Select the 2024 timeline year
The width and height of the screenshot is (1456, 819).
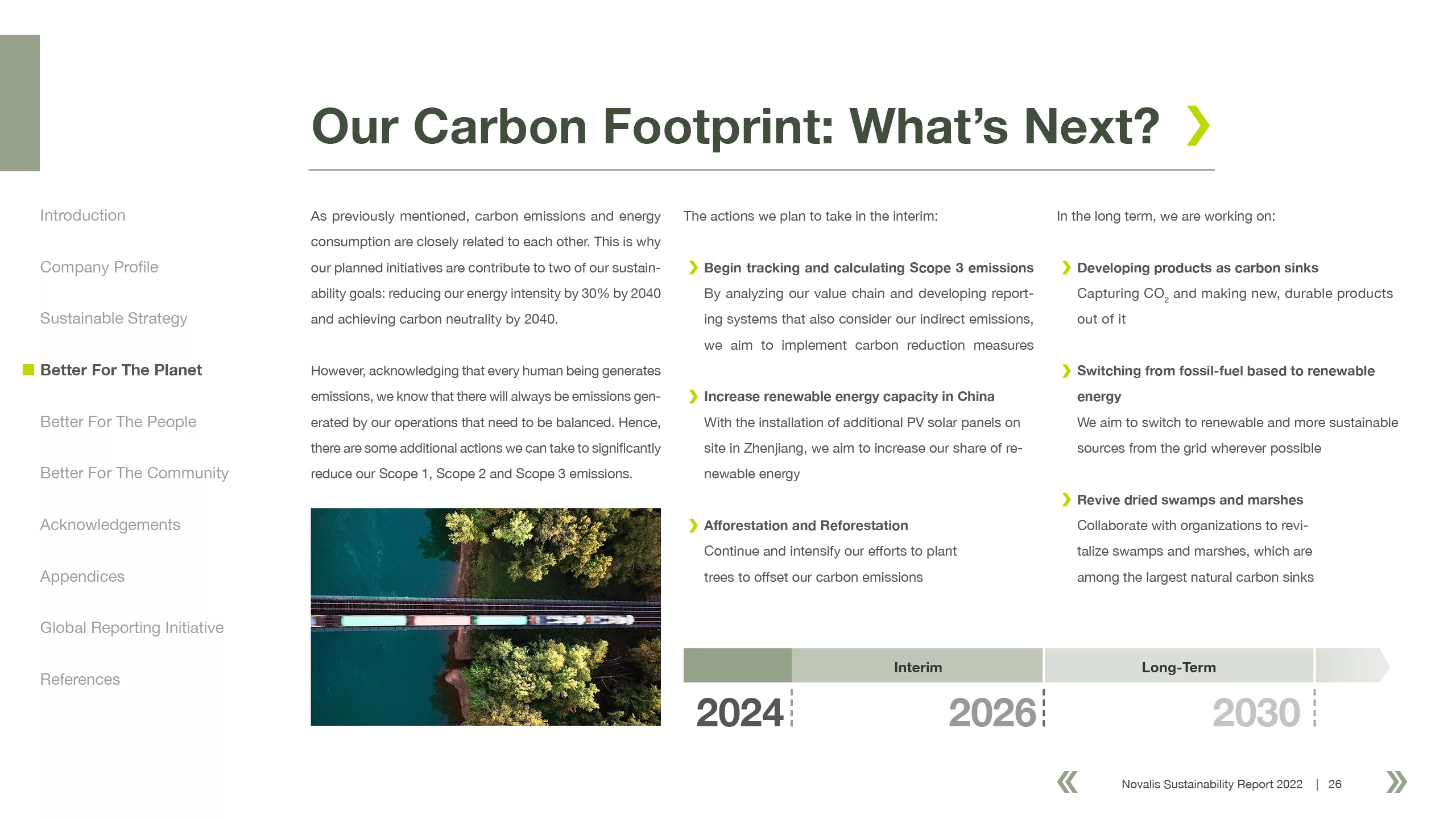click(739, 712)
